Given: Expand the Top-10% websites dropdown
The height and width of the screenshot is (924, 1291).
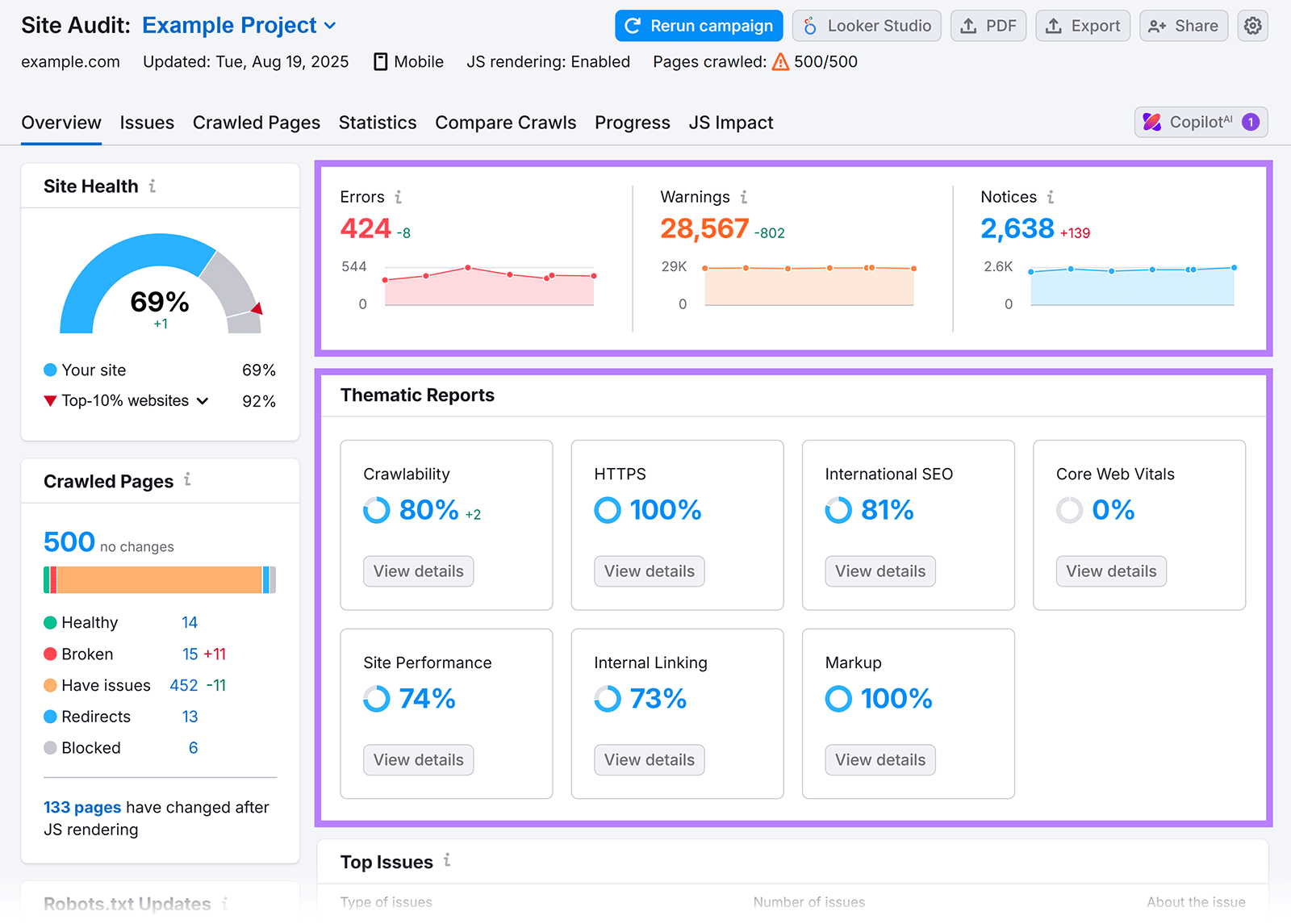Looking at the screenshot, I should (x=203, y=400).
